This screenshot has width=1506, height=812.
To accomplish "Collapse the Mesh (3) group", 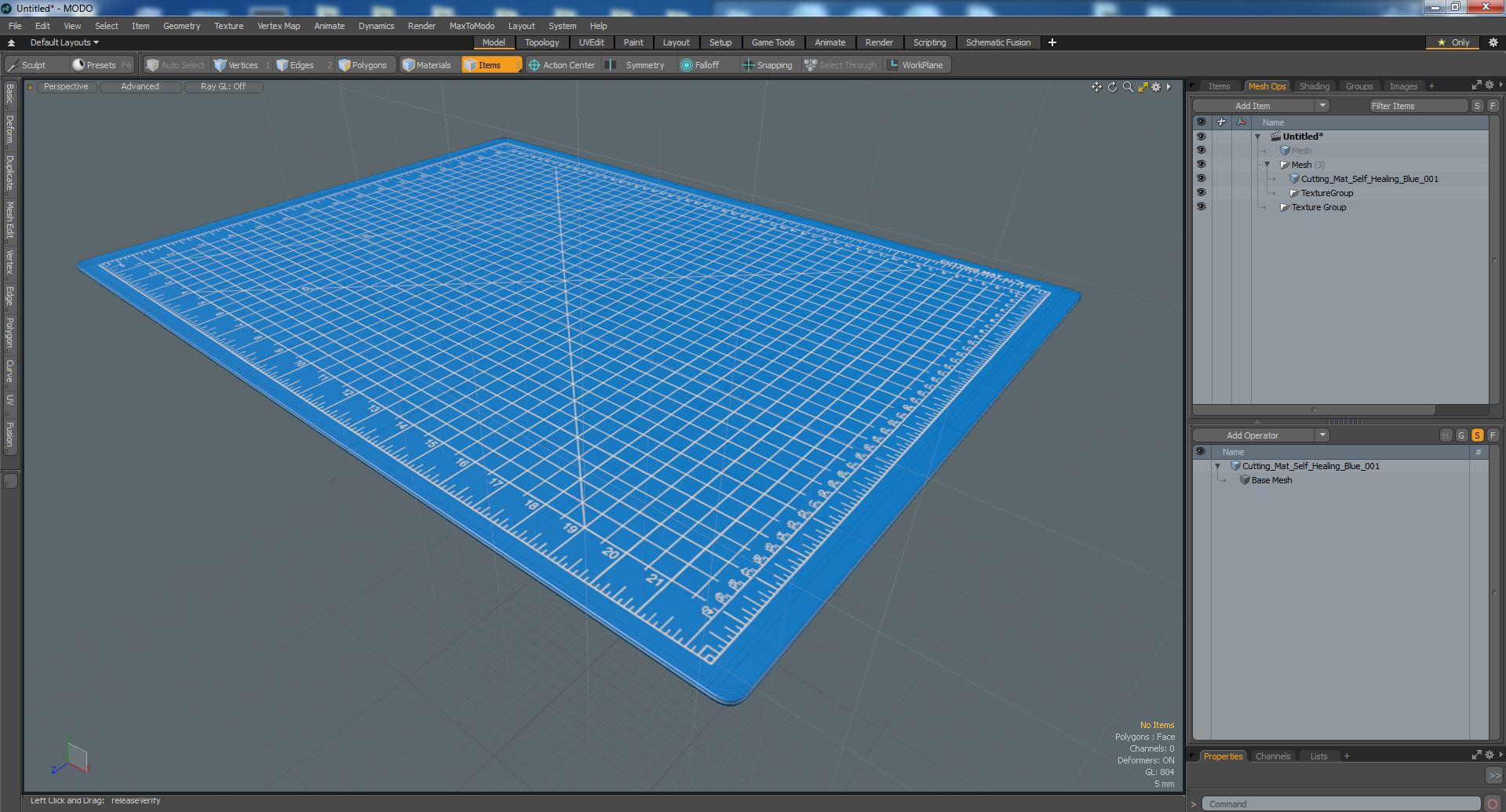I will (1267, 165).
